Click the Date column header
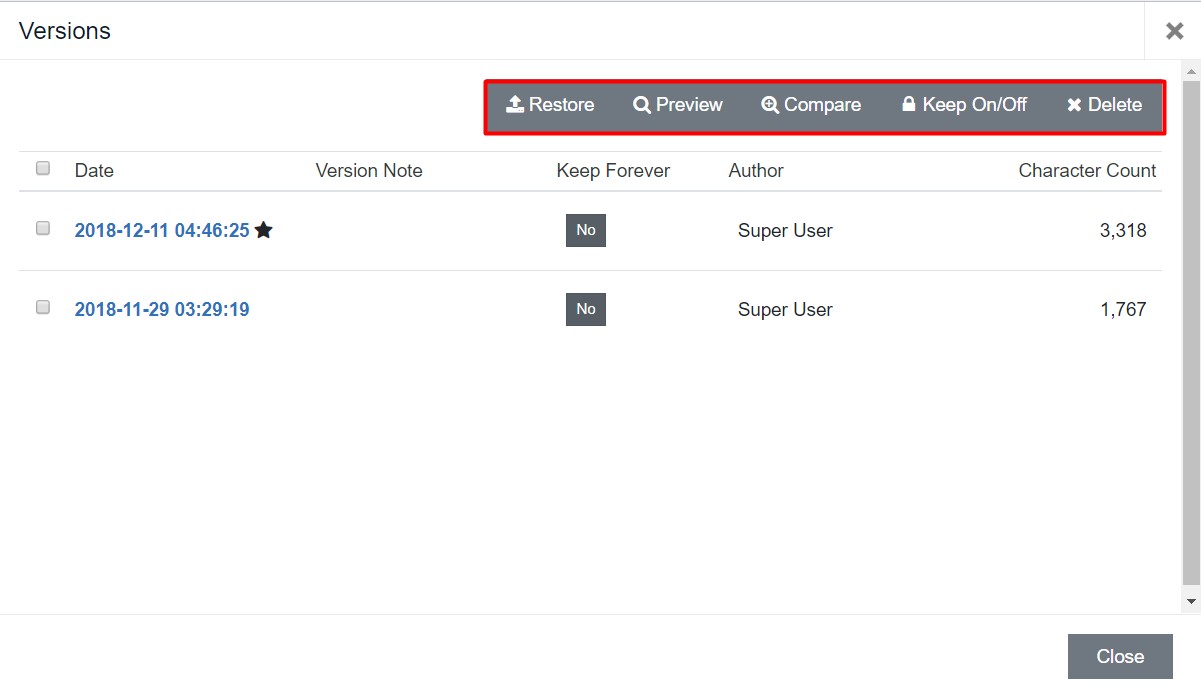 coord(94,170)
